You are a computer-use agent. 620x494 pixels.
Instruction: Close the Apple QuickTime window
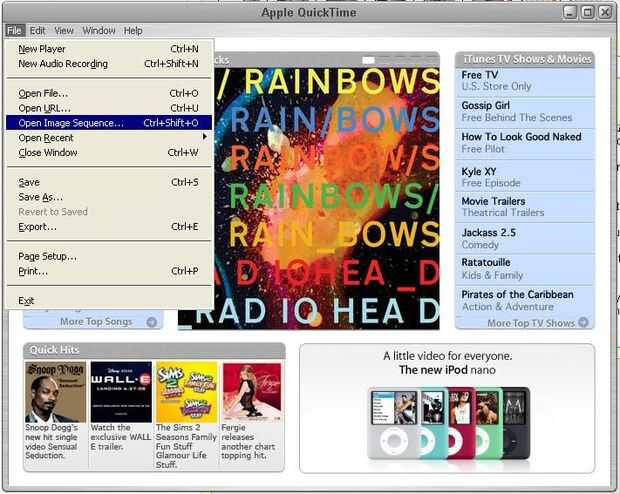click(x=605, y=12)
